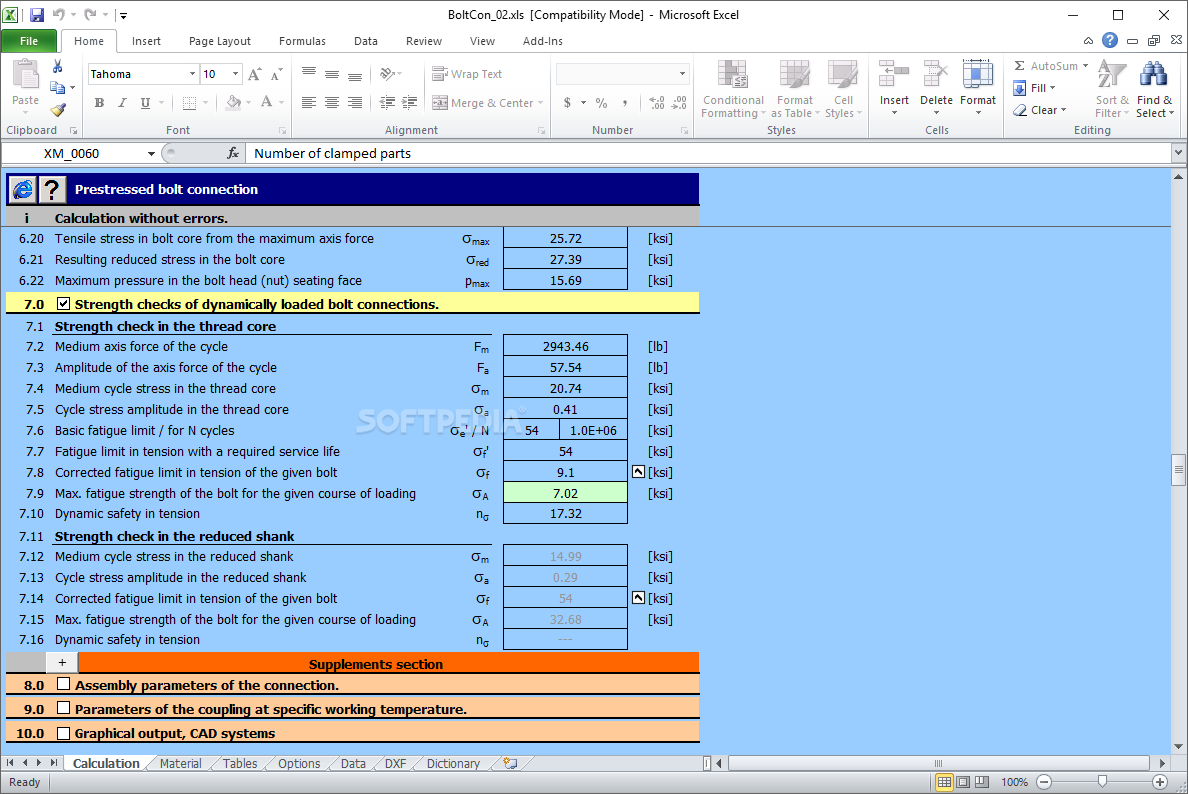Check Graphical output, CAD systems box
1188x794 pixels.
[x=64, y=733]
